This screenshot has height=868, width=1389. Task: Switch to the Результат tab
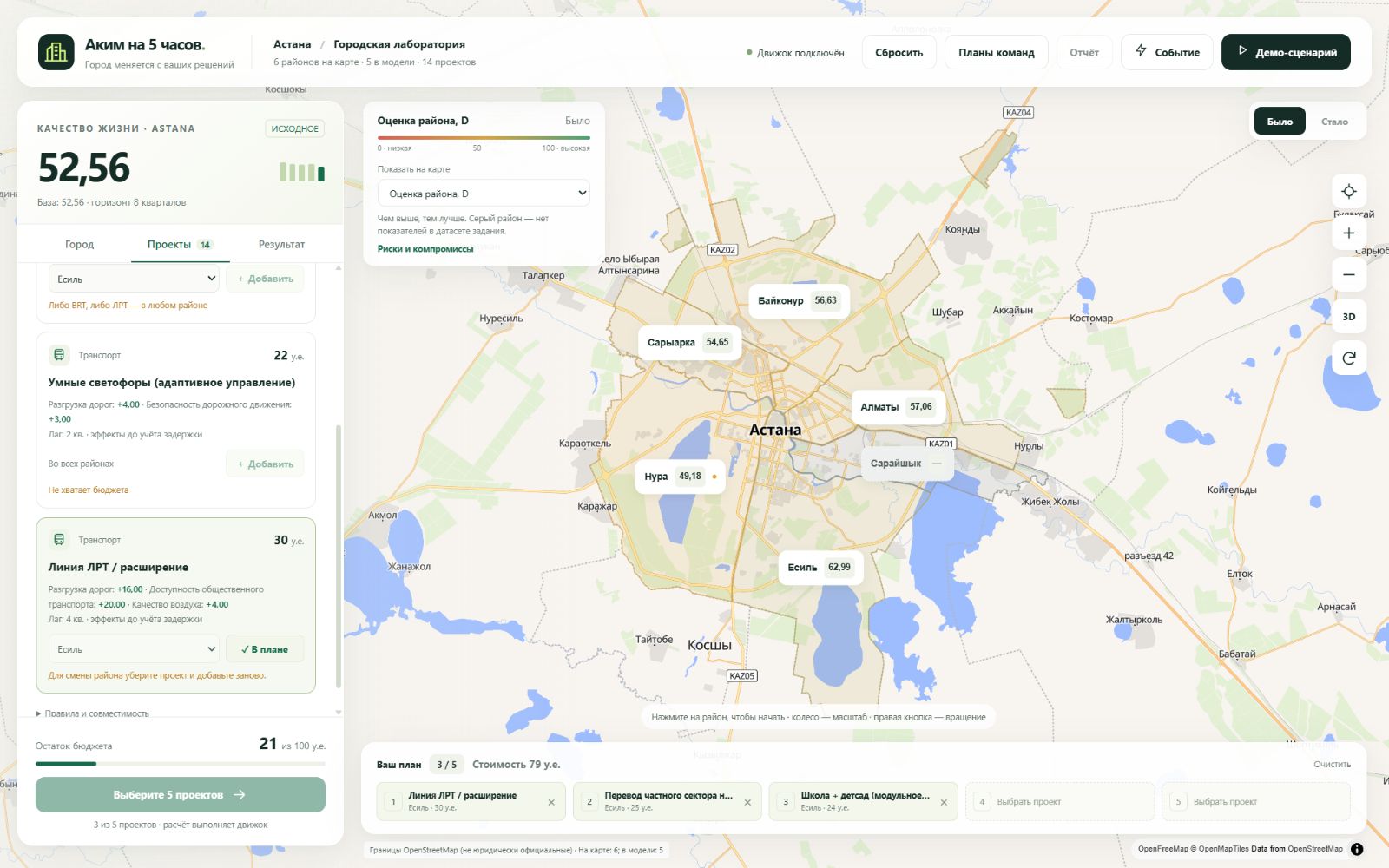pos(281,245)
